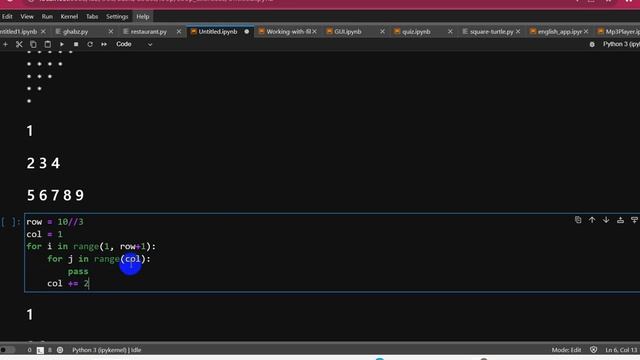
Task: Close the GUI.ipynb tab
Action: click(382, 31)
